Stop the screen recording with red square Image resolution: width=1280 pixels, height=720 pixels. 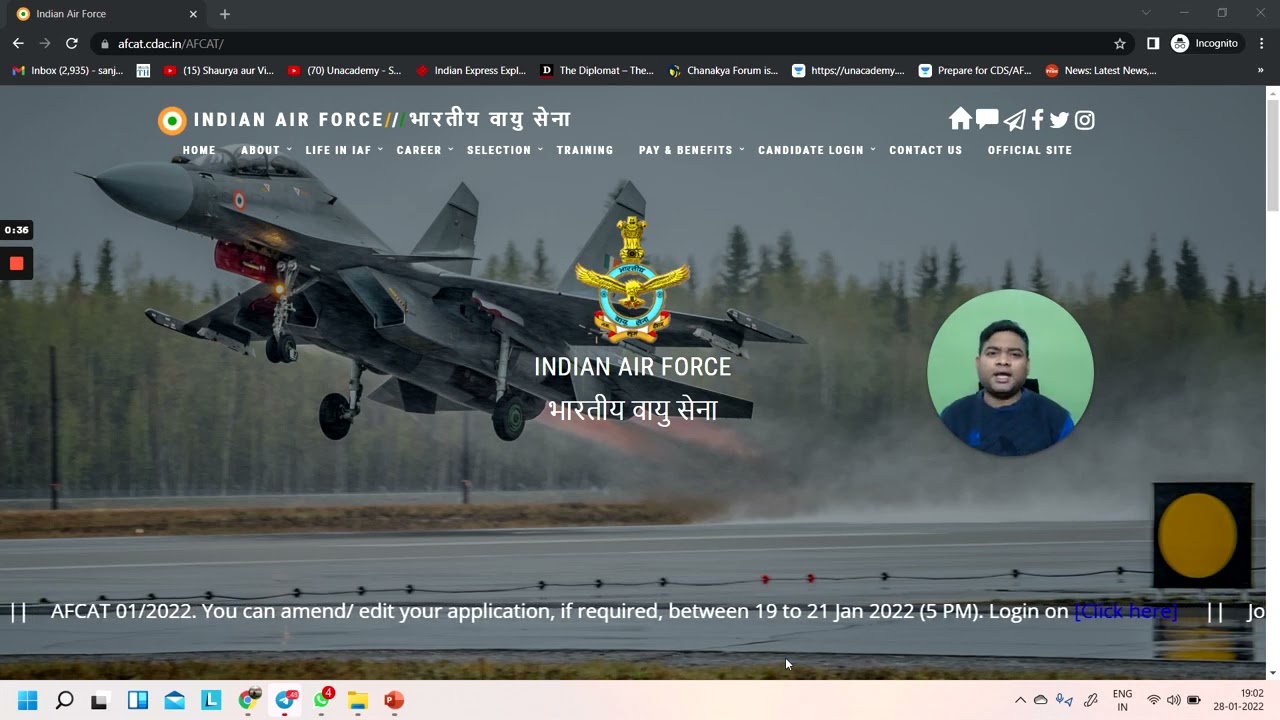[x=17, y=263]
